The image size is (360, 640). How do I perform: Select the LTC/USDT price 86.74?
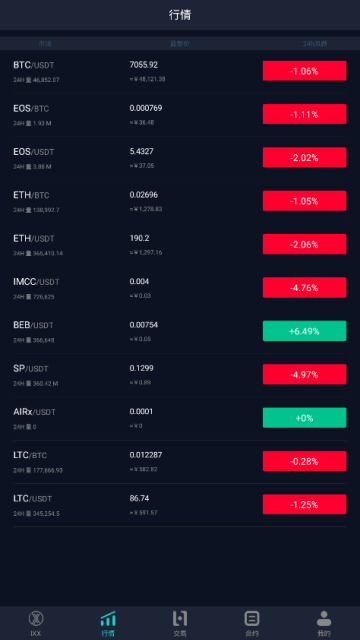[140, 498]
